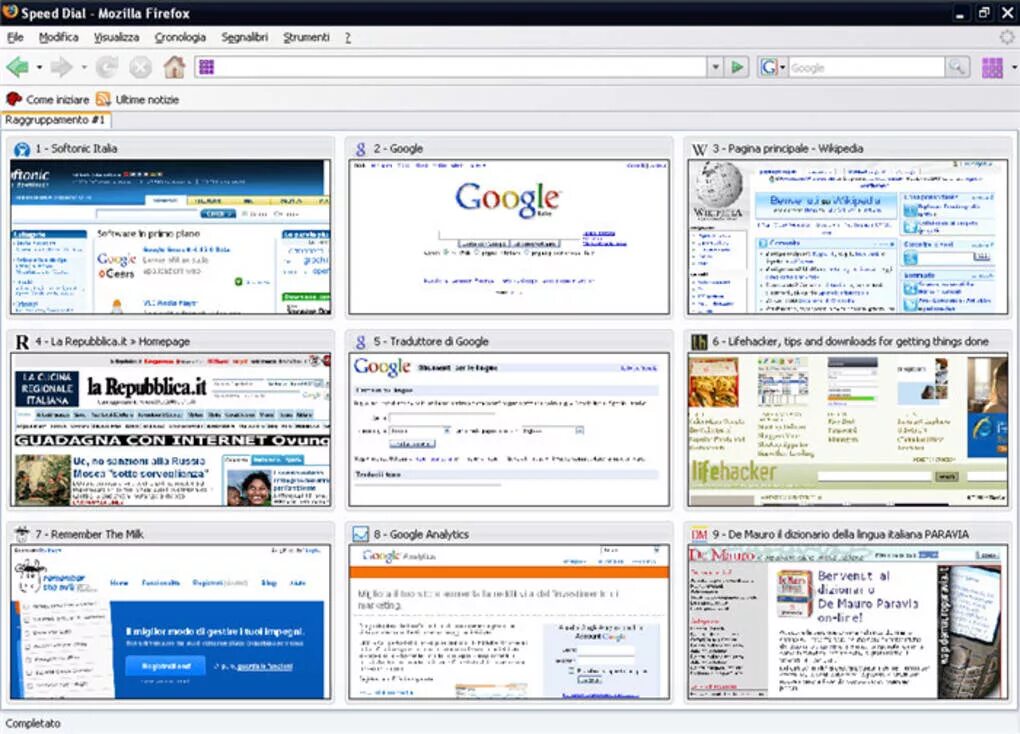Screen dimensions: 1020x734
Task: Click the Reload page icon
Action: [107, 67]
